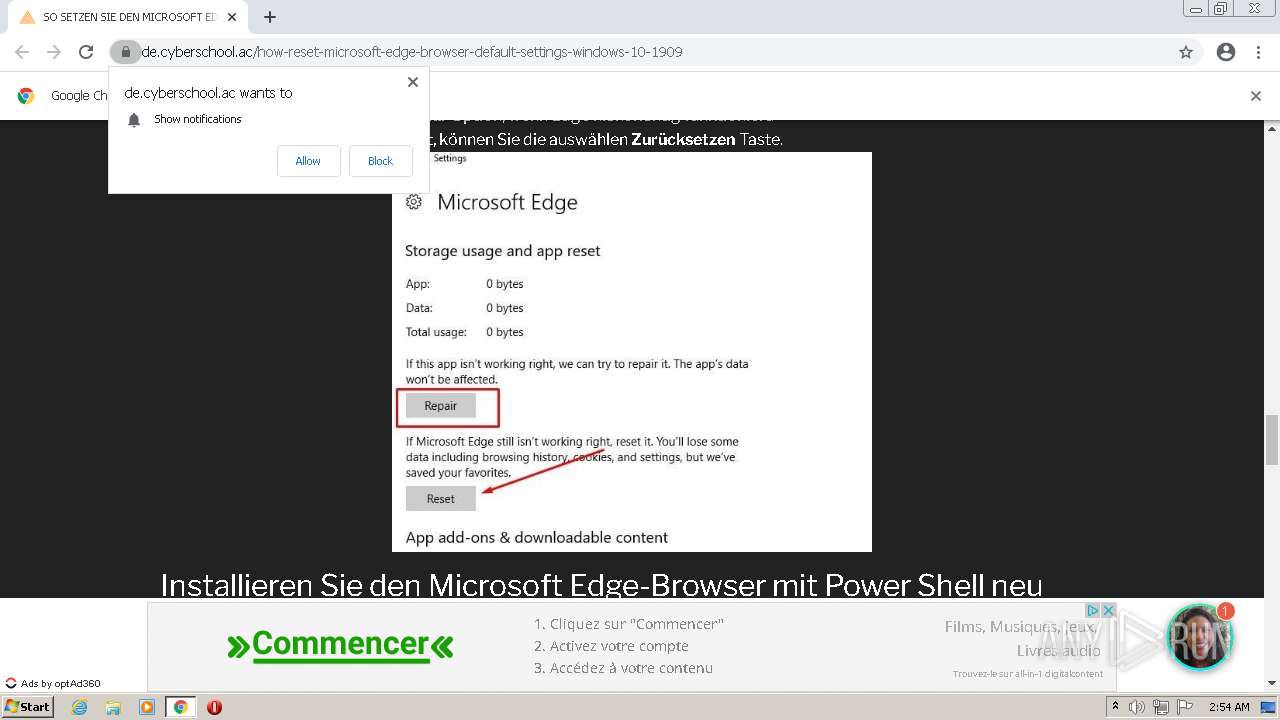Open the AdChoices info icon on ad
The width and height of the screenshot is (1280, 720).
1093,610
